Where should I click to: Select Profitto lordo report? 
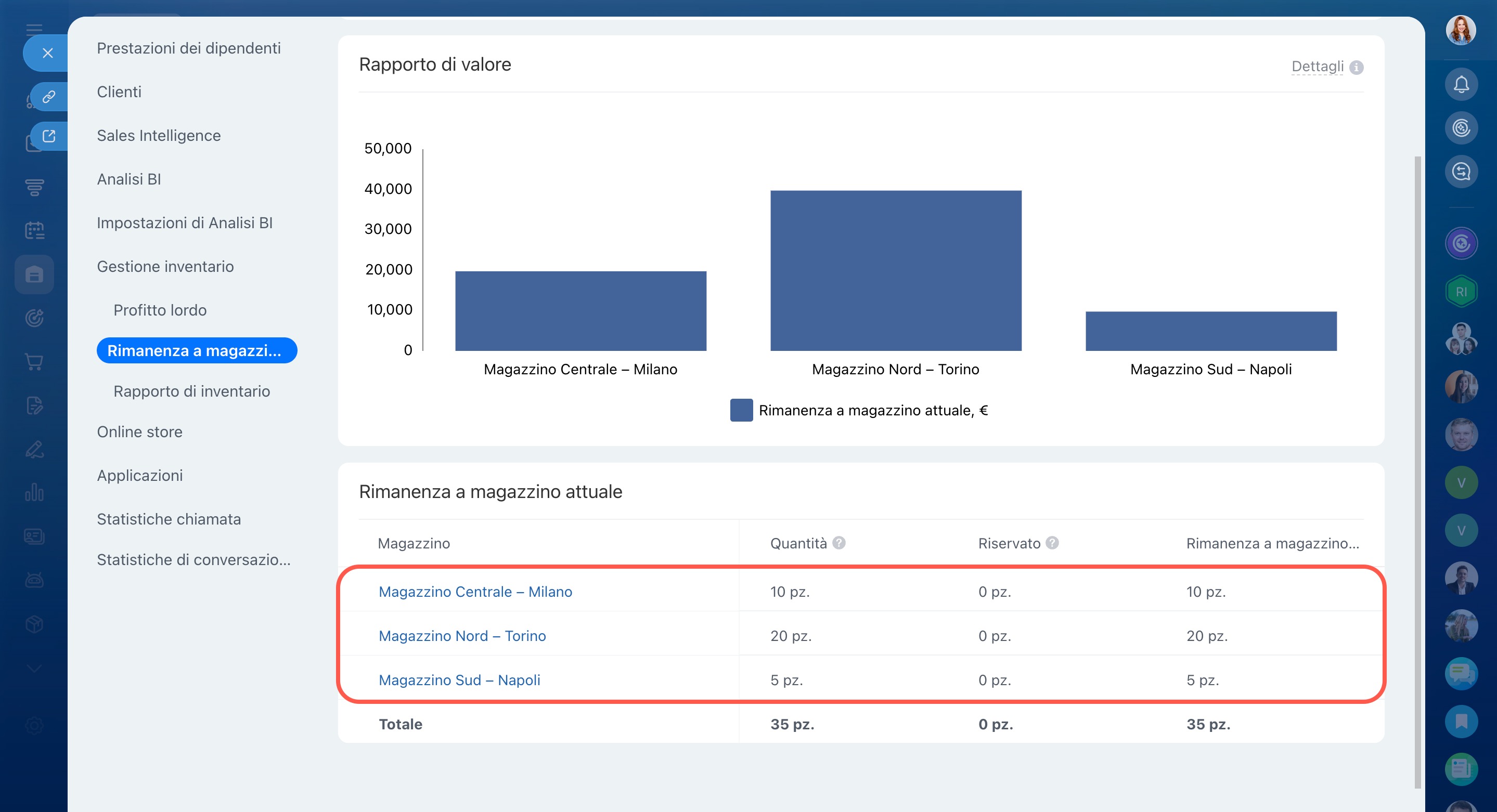pyautogui.click(x=160, y=310)
